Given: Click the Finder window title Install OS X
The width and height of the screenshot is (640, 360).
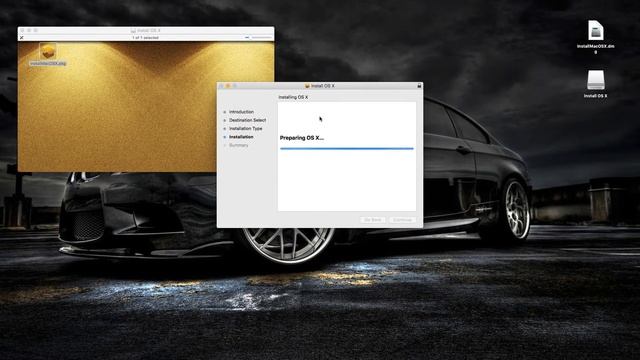Looking at the screenshot, I should point(149,31).
